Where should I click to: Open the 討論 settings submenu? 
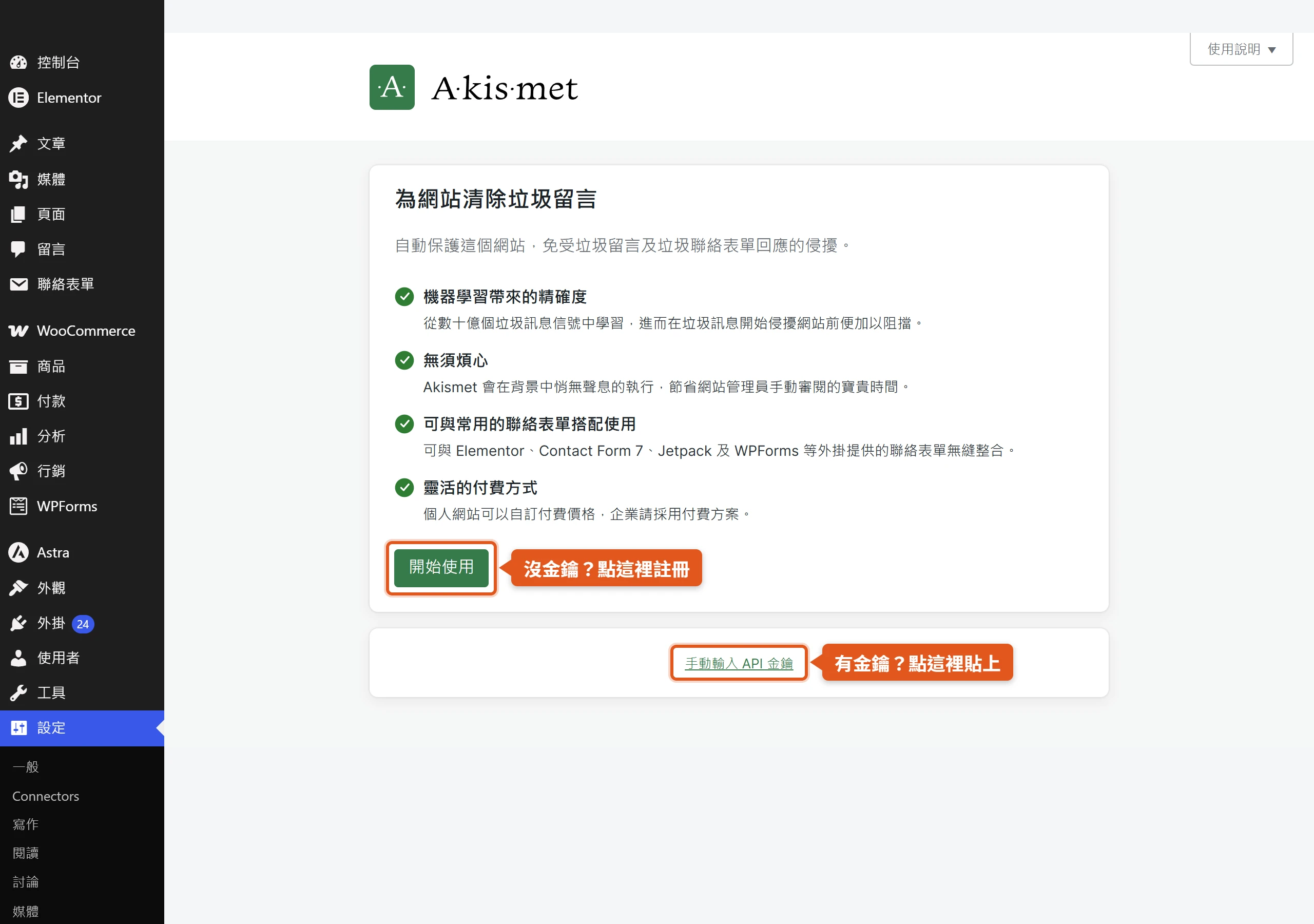coord(26,881)
